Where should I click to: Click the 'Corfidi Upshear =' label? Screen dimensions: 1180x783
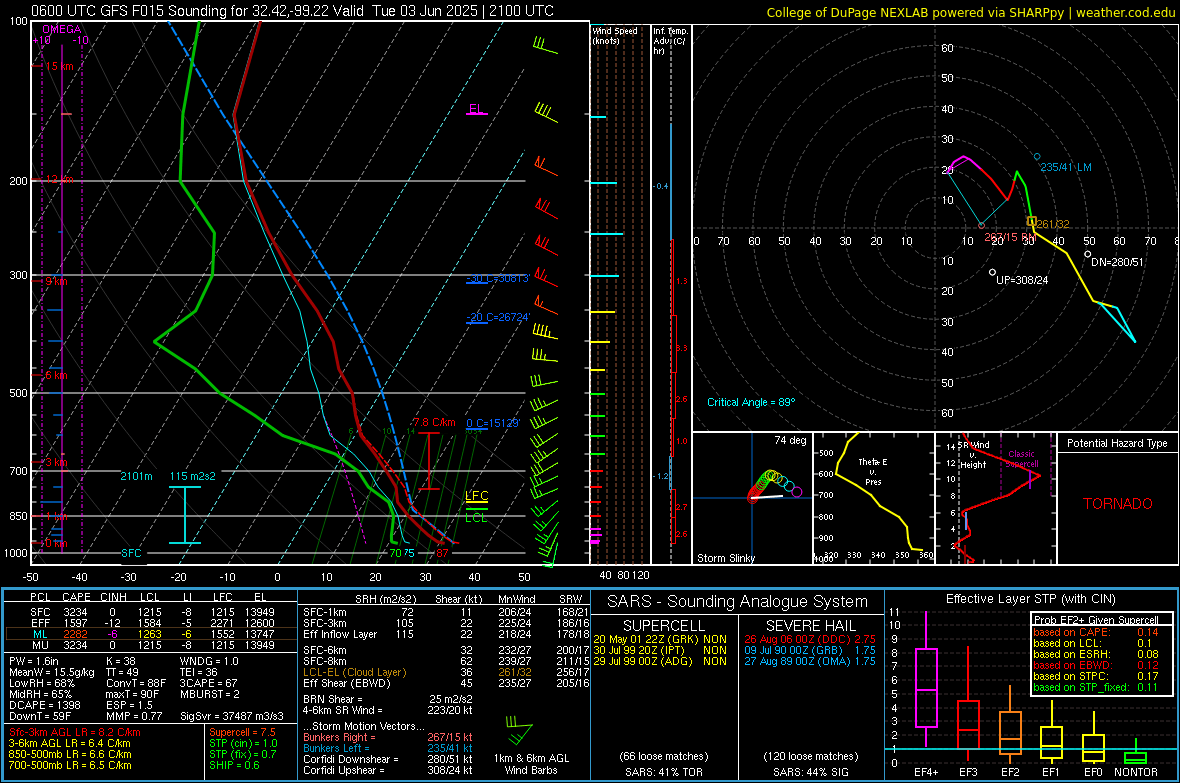click(x=343, y=770)
